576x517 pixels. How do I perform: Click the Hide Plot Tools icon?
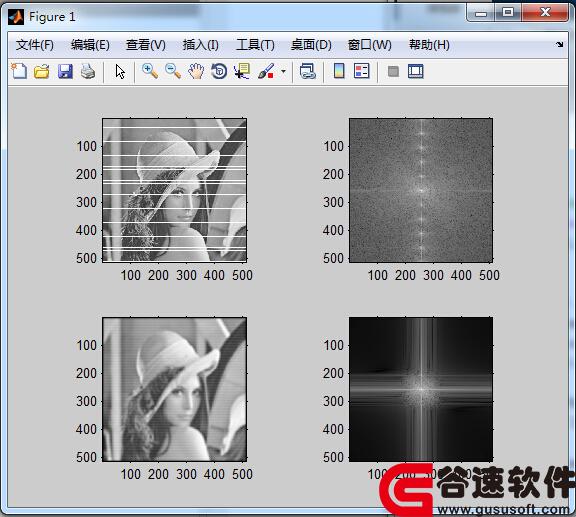(x=393, y=71)
